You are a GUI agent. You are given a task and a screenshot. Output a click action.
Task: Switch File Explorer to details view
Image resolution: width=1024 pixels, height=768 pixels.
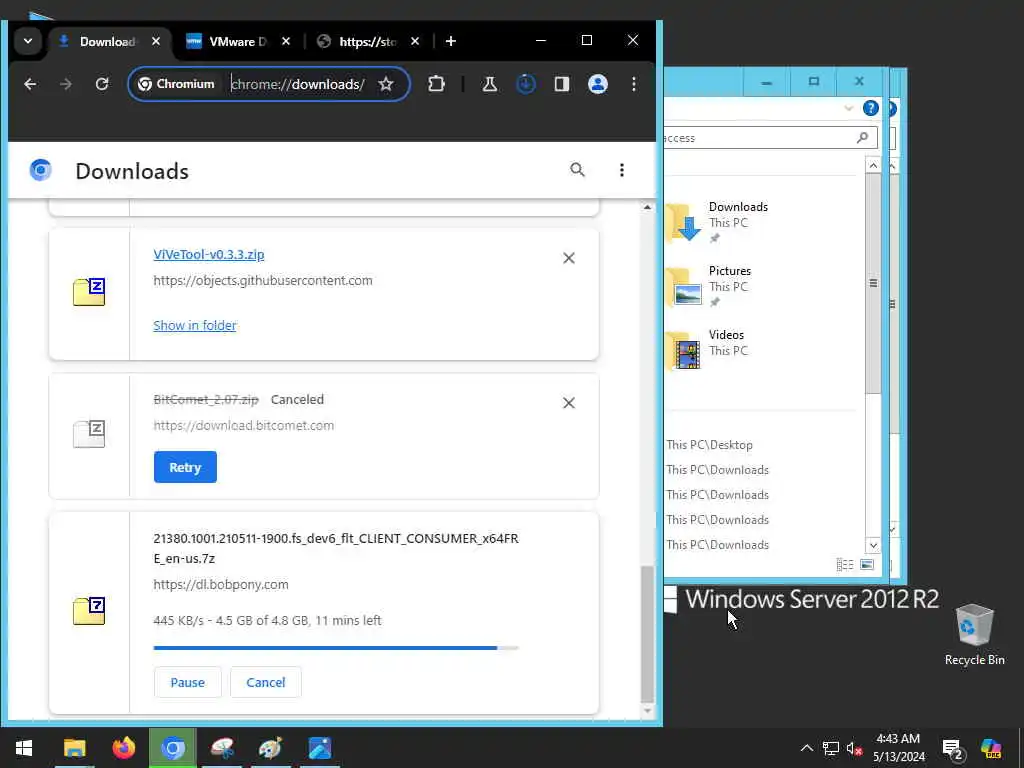point(844,565)
